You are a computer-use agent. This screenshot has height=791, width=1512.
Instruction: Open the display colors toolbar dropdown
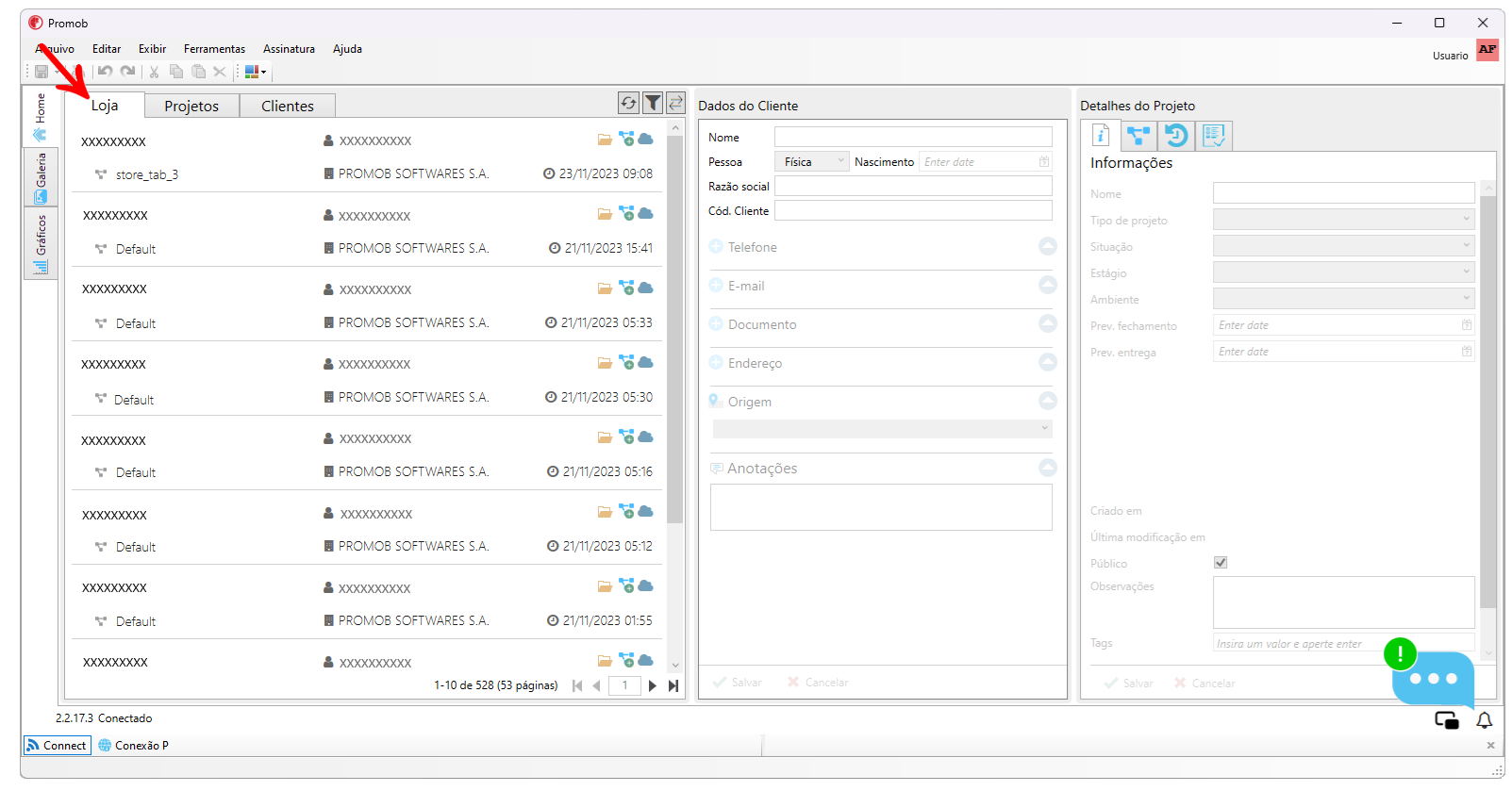tap(256, 72)
